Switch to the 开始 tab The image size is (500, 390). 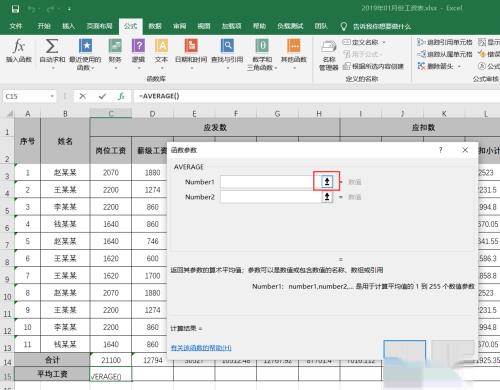pos(44,26)
